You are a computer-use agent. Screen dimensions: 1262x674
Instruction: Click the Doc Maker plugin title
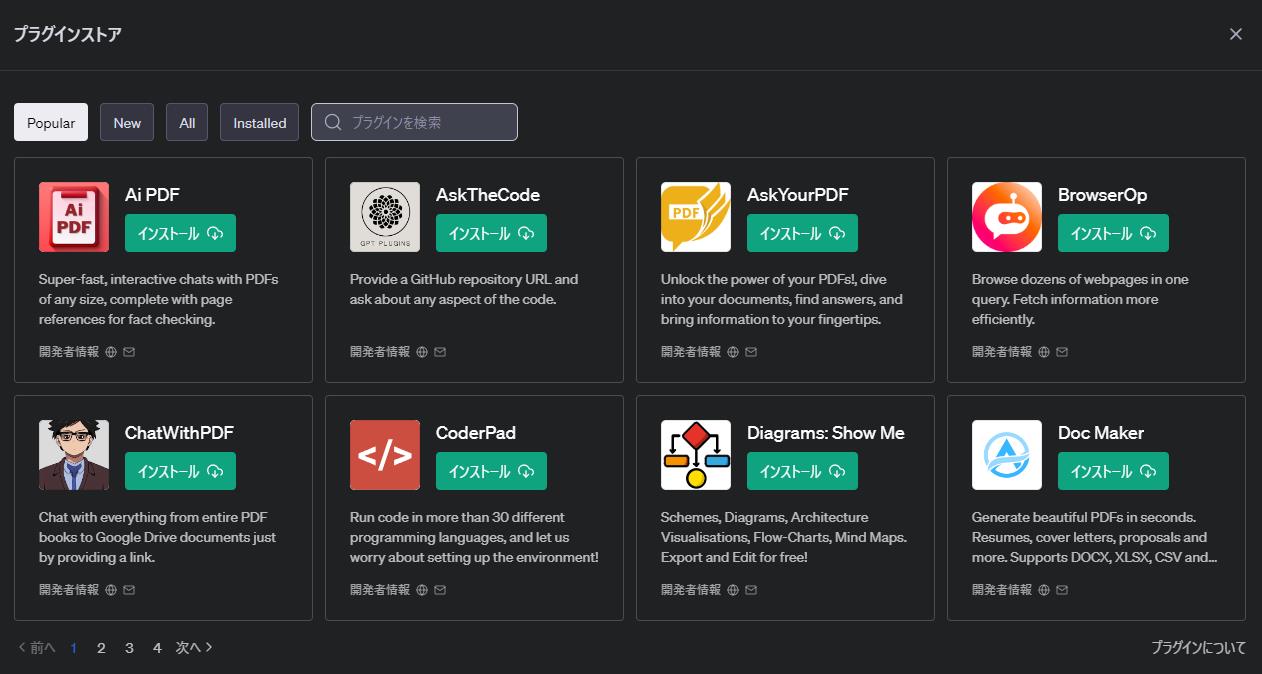(x=1101, y=433)
